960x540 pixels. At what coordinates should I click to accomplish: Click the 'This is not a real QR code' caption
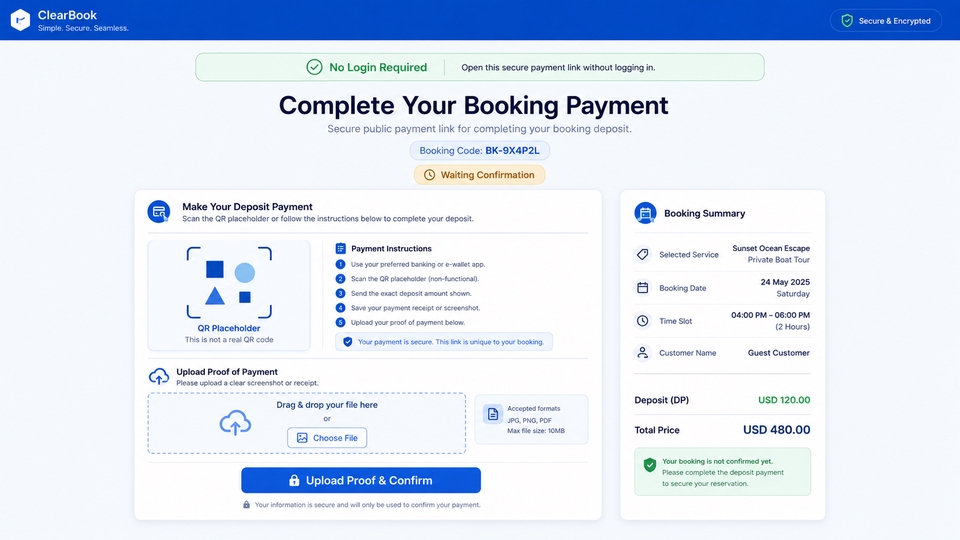click(x=229, y=340)
